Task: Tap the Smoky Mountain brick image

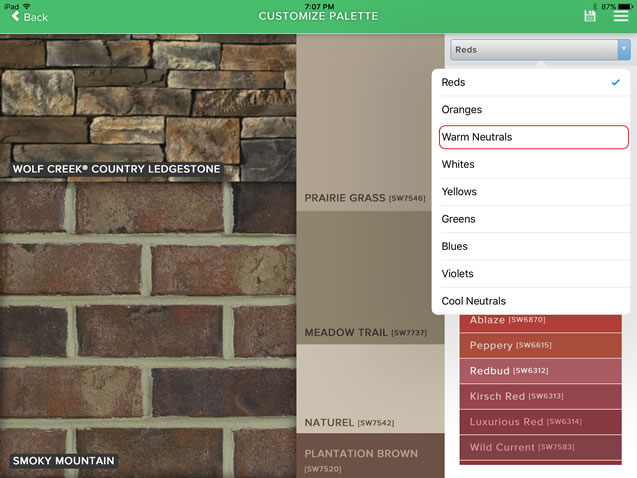Action: (148, 330)
